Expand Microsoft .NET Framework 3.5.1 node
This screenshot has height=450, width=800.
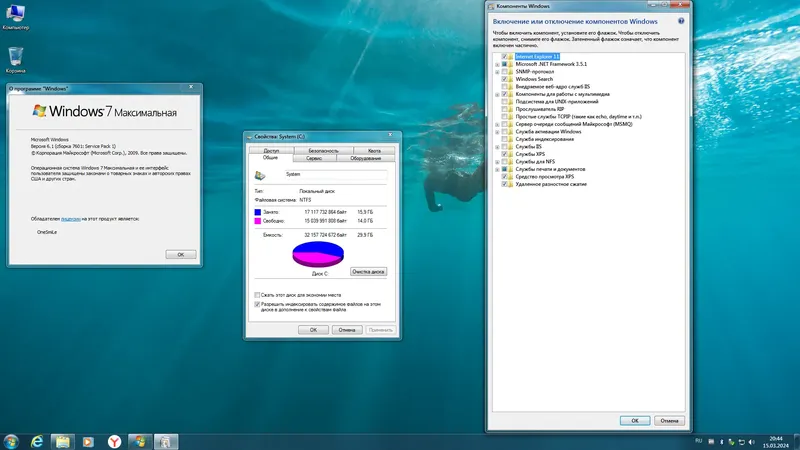tap(497, 64)
